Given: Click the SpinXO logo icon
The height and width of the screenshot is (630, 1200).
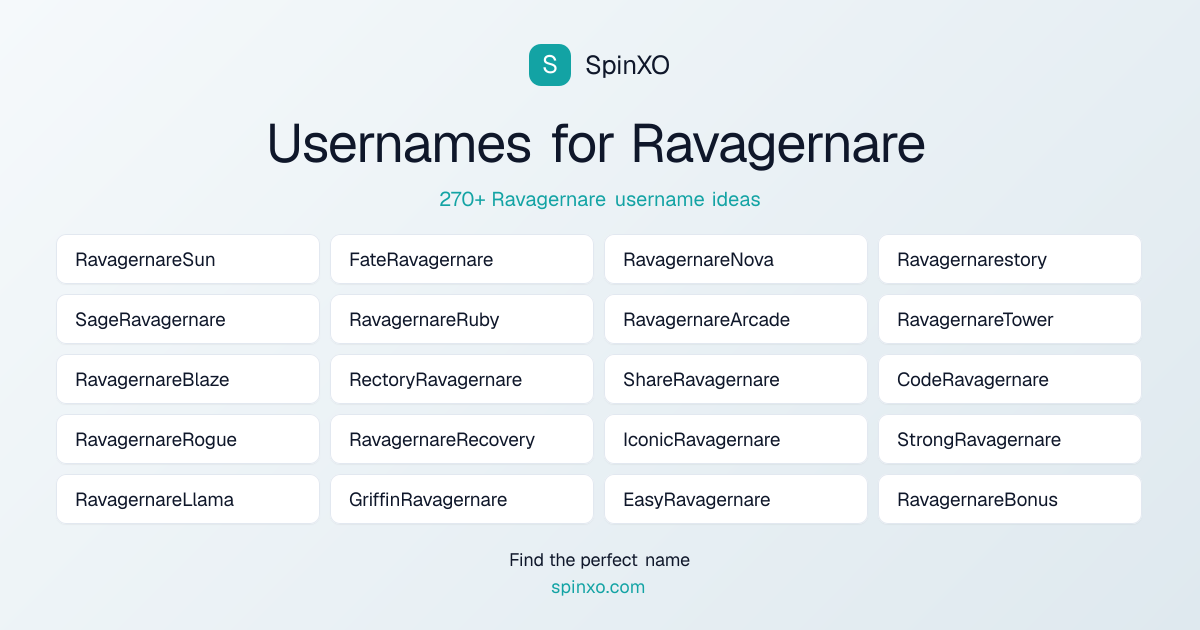Looking at the screenshot, I should click(550, 65).
